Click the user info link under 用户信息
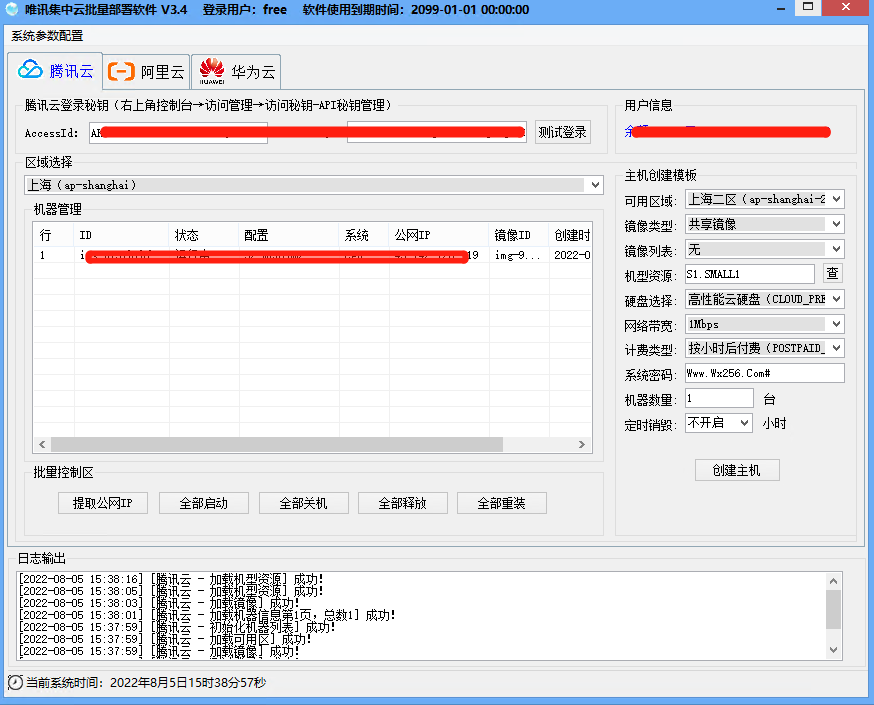 click(727, 132)
